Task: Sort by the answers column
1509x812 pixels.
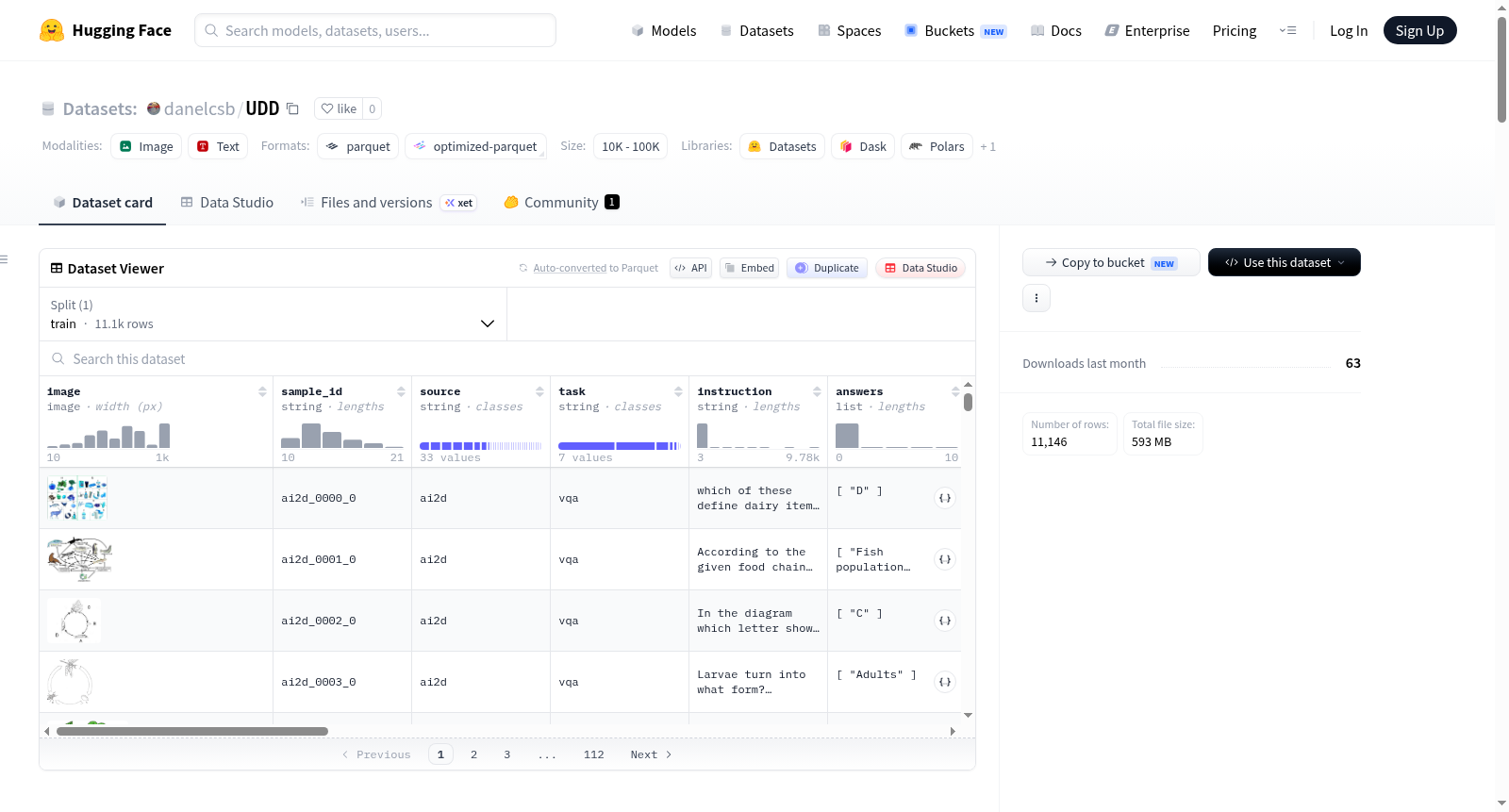Action: pos(955,391)
